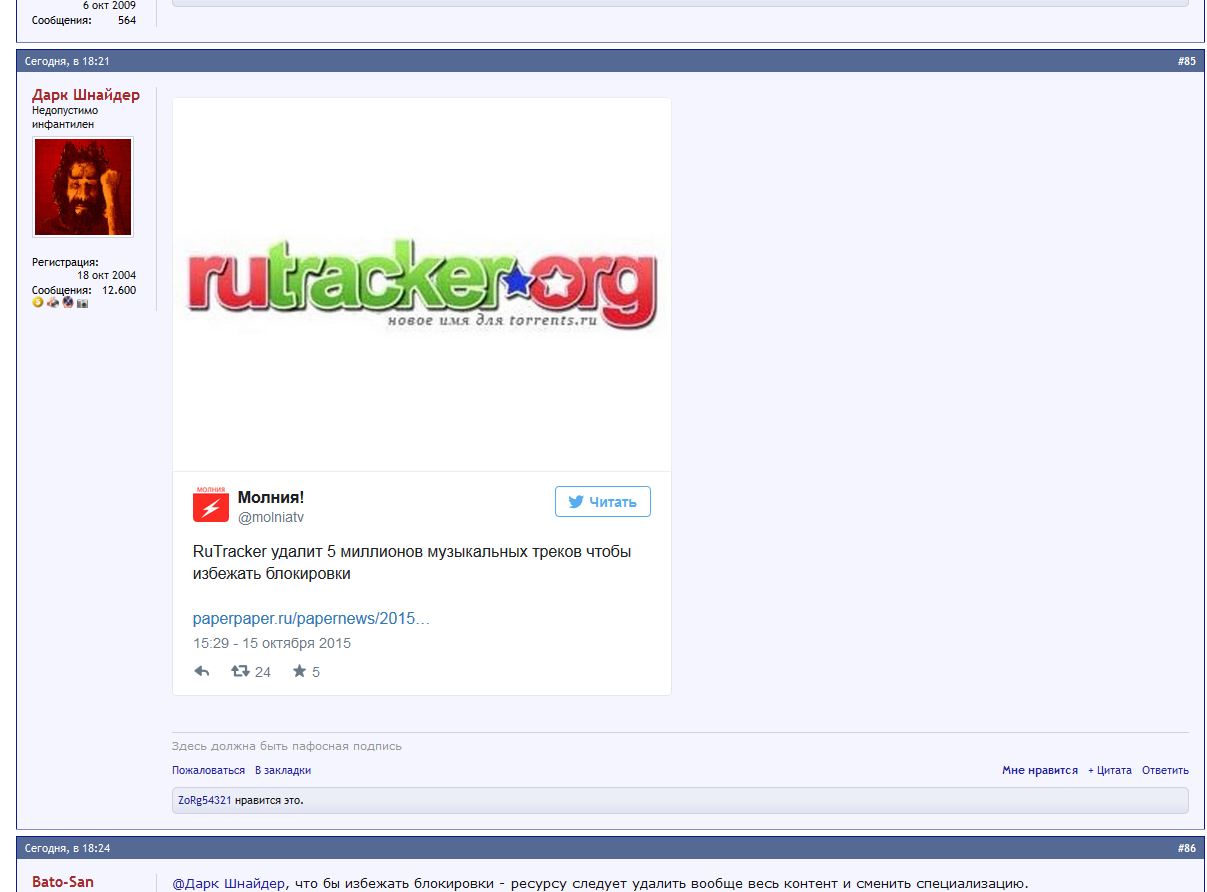Click the reply arrow icon in tweet
This screenshot has width=1207, height=892.
[x=201, y=671]
